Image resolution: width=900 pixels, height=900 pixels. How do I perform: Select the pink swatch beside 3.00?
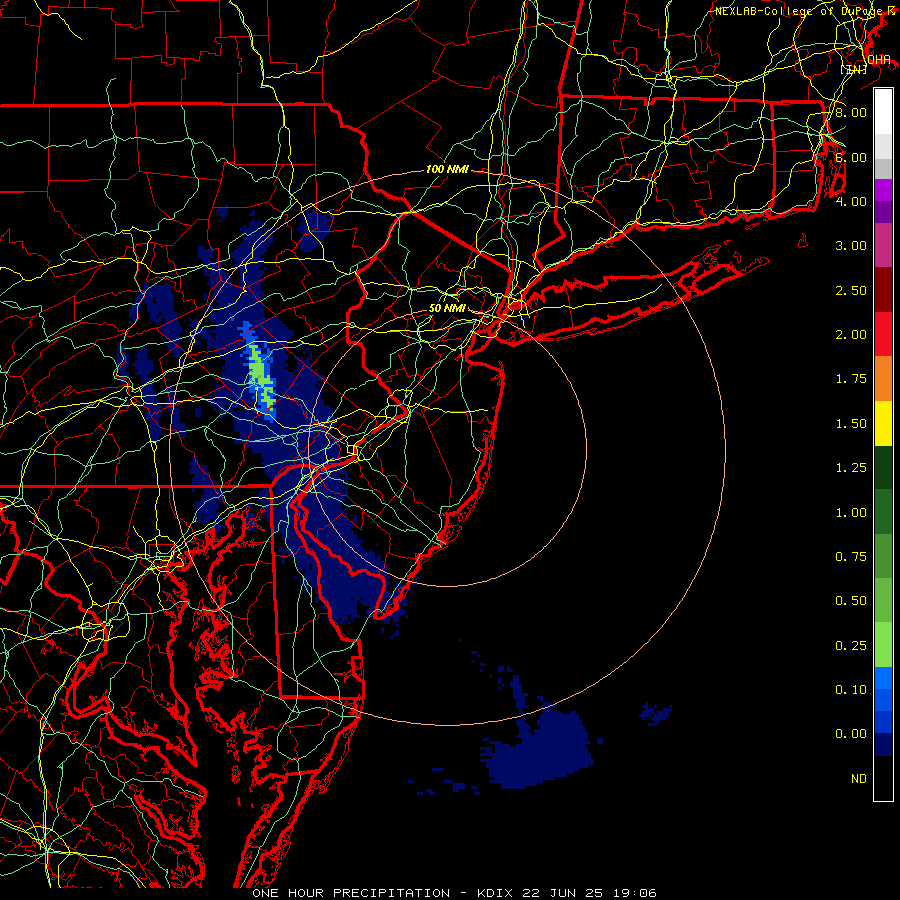[883, 246]
